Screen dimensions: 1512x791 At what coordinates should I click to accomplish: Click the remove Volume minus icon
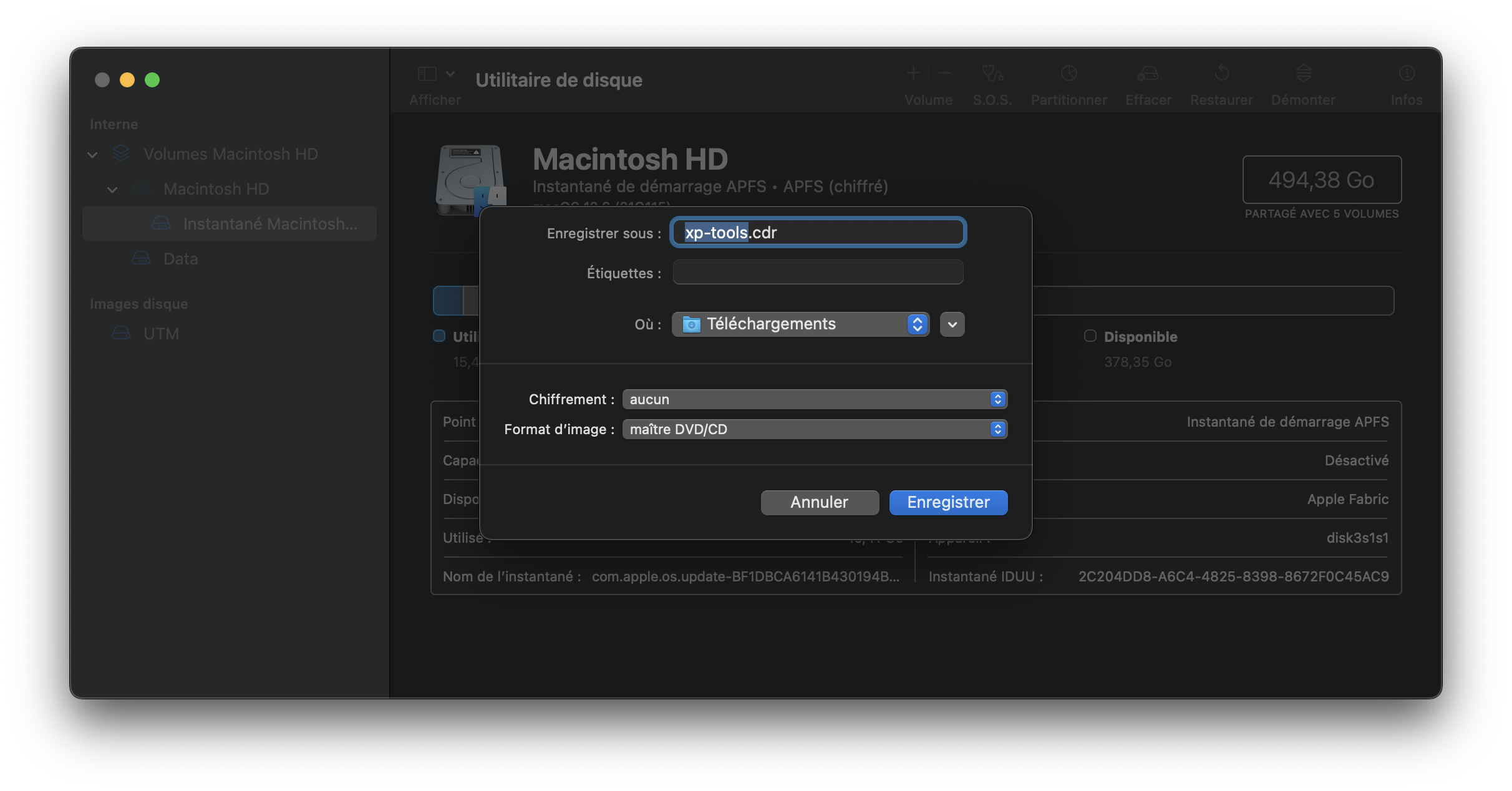[x=944, y=74]
